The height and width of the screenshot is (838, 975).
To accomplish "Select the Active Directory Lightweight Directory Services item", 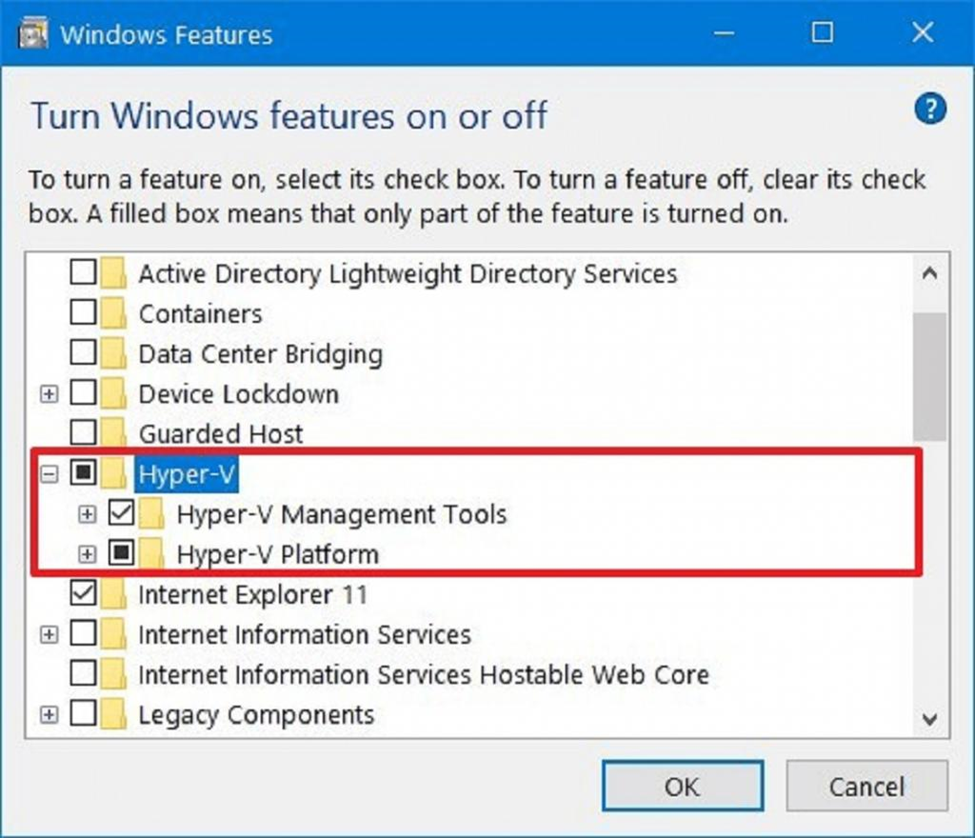I will tap(407, 274).
